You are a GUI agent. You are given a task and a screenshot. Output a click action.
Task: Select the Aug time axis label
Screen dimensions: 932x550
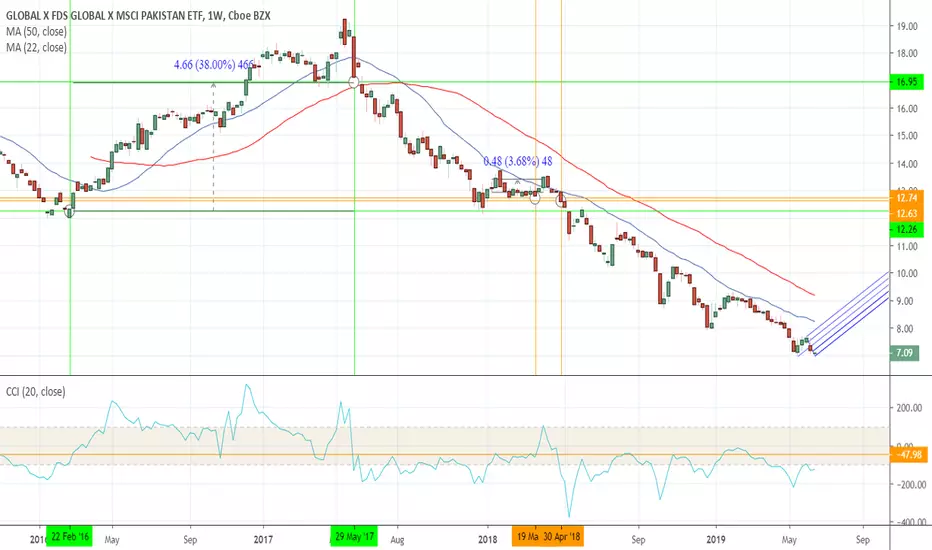click(x=397, y=540)
